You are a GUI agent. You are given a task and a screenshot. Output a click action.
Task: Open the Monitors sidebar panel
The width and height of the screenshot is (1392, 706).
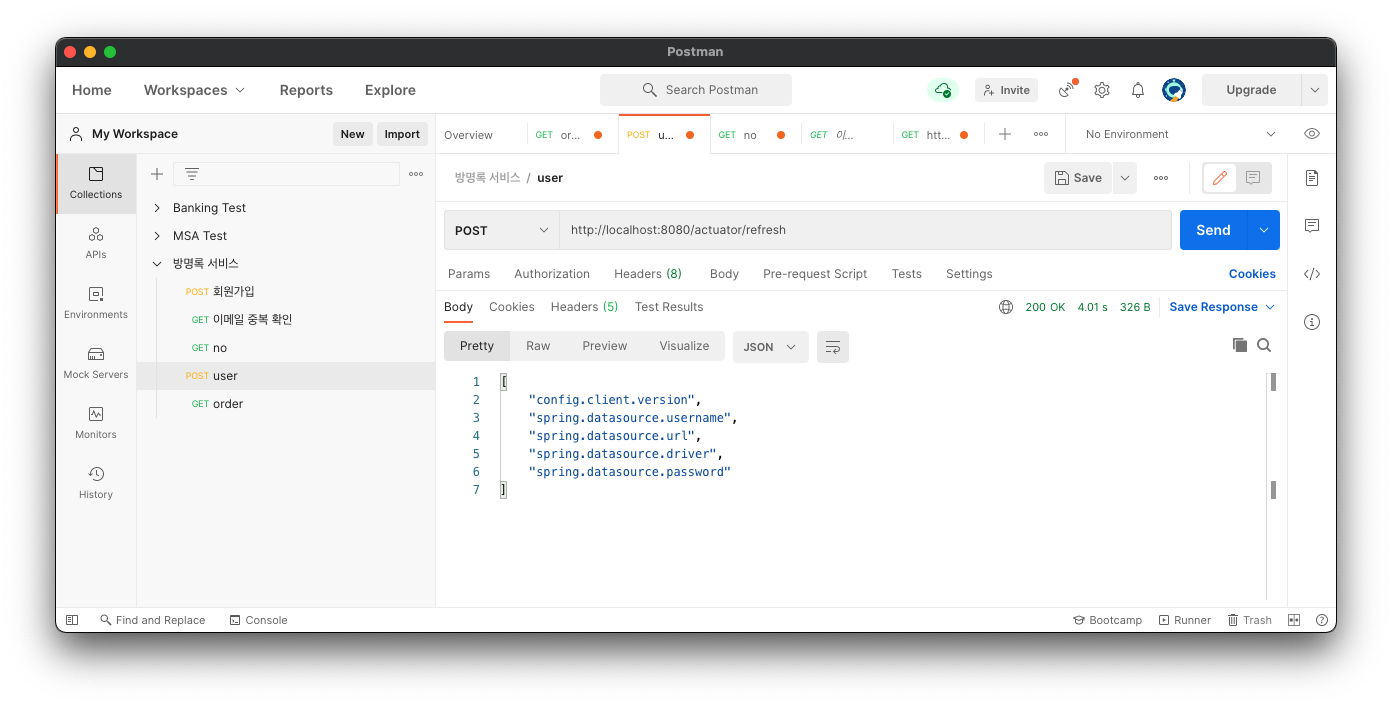[x=96, y=423]
